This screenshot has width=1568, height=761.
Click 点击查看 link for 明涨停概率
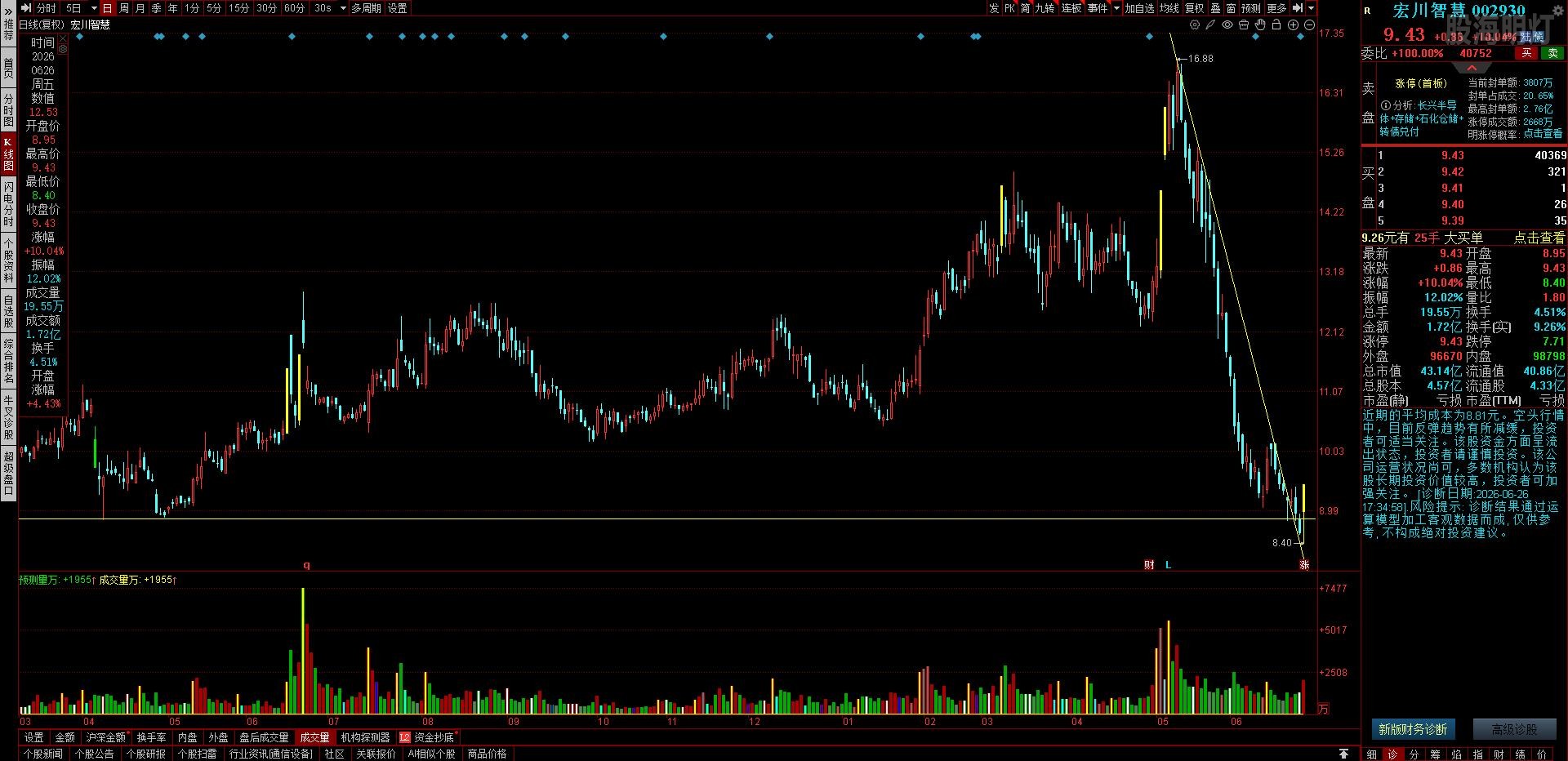click(1543, 134)
